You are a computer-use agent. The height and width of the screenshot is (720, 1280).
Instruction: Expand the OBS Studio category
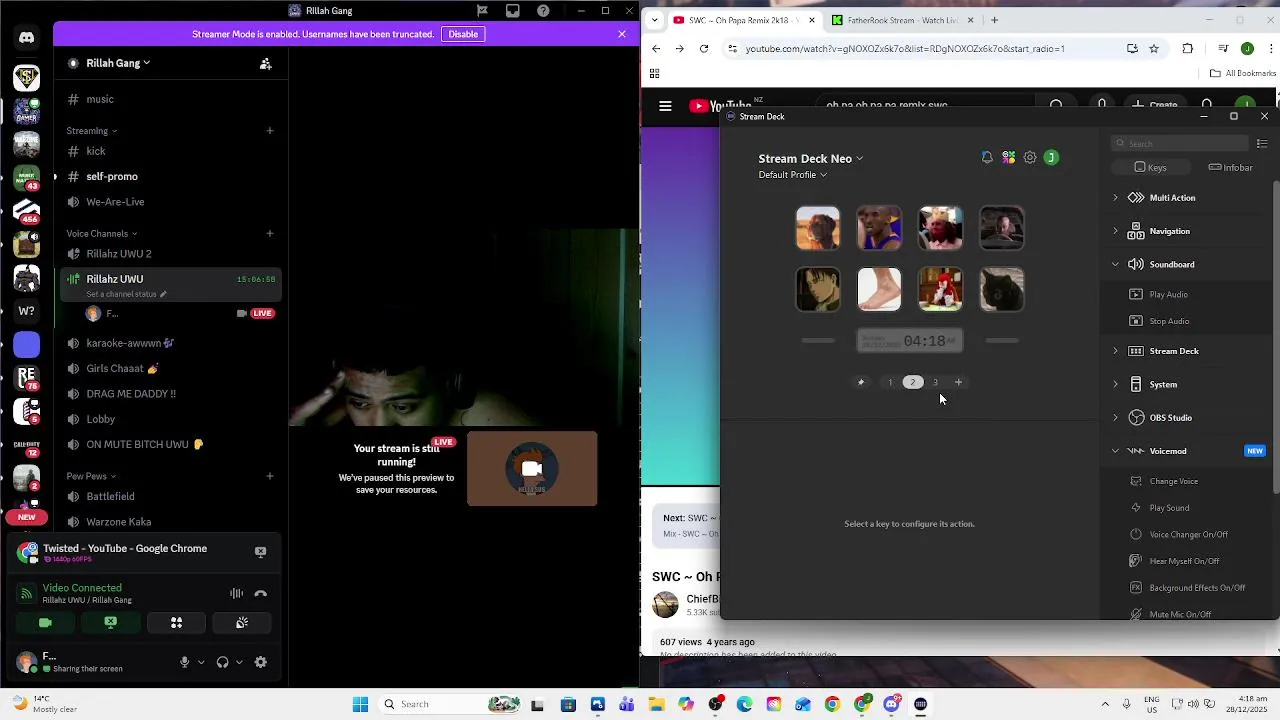[x=1115, y=418]
